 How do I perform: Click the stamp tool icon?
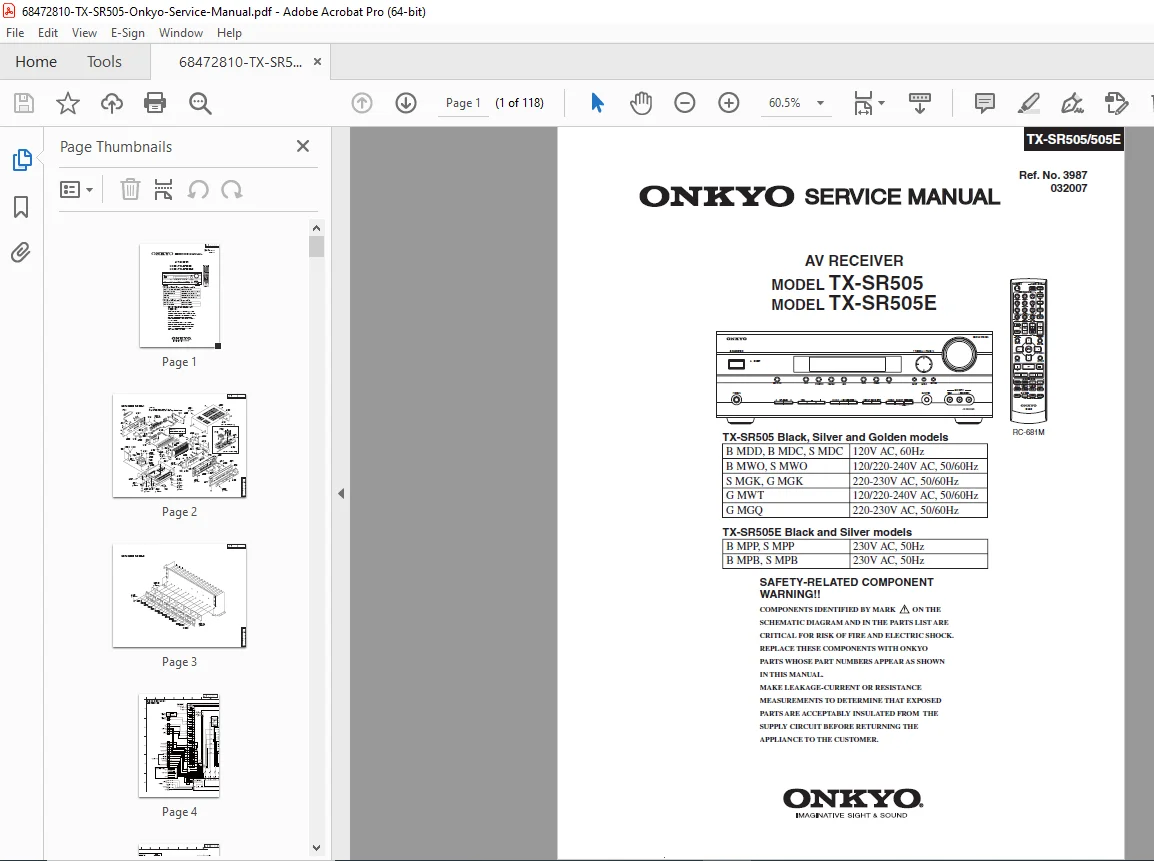click(x=1116, y=103)
